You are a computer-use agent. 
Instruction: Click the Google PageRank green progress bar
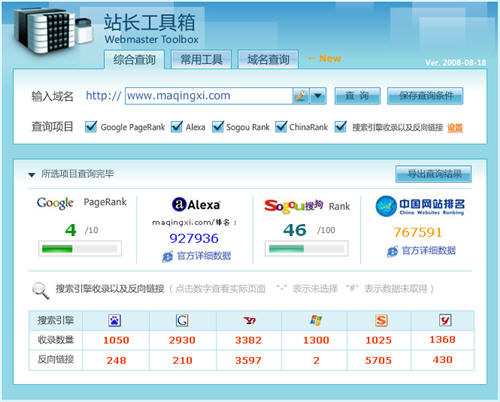pos(80,249)
